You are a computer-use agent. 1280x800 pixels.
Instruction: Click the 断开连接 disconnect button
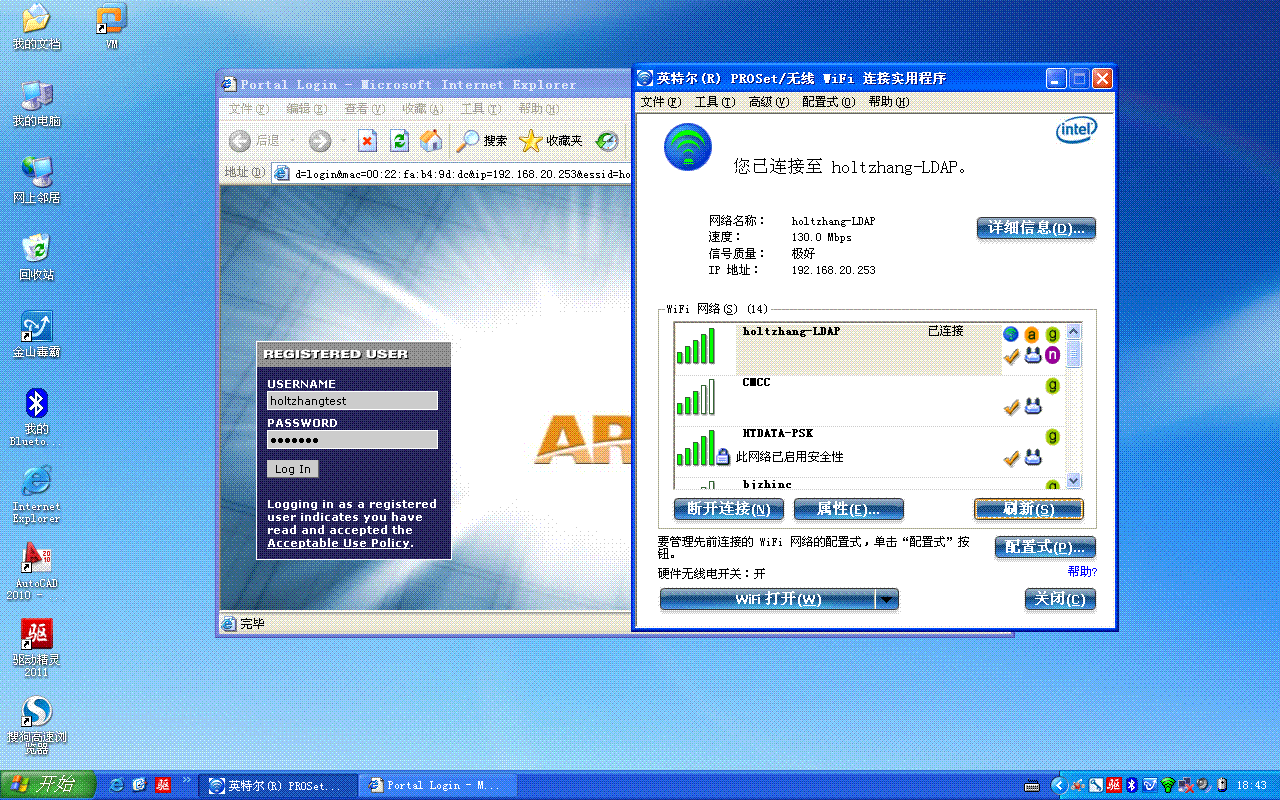point(728,509)
